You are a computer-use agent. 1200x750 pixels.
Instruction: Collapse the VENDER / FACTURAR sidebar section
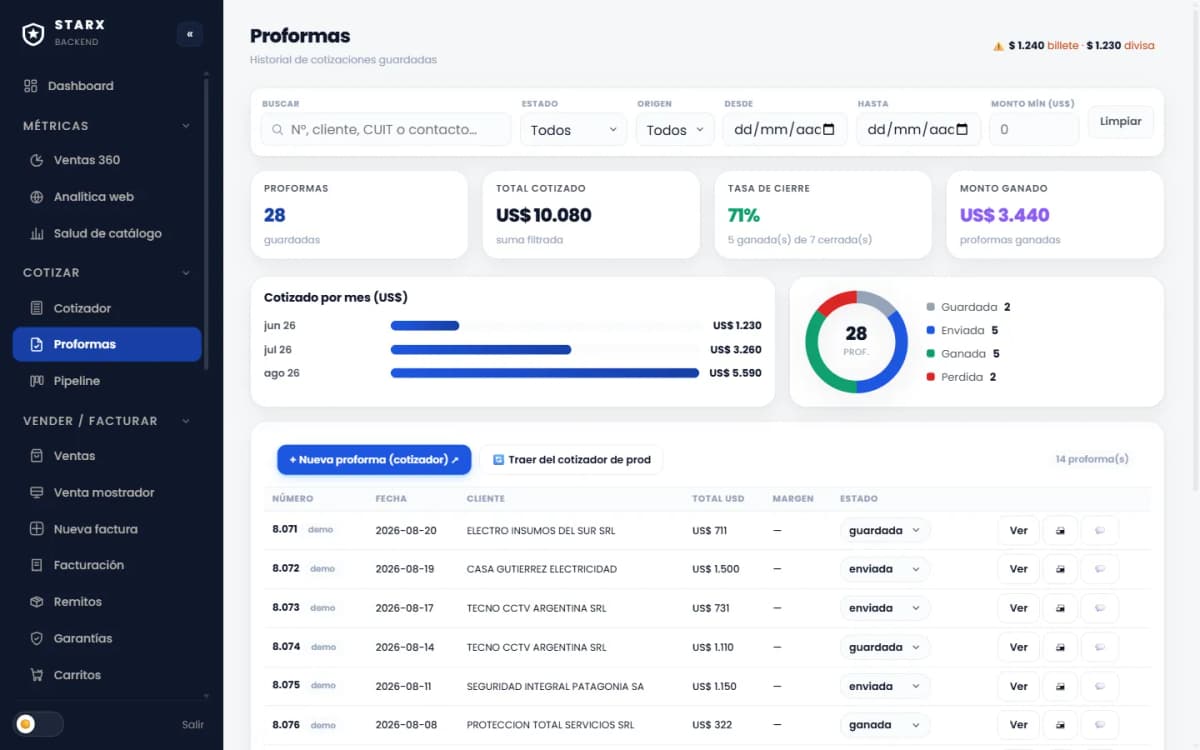pos(185,421)
